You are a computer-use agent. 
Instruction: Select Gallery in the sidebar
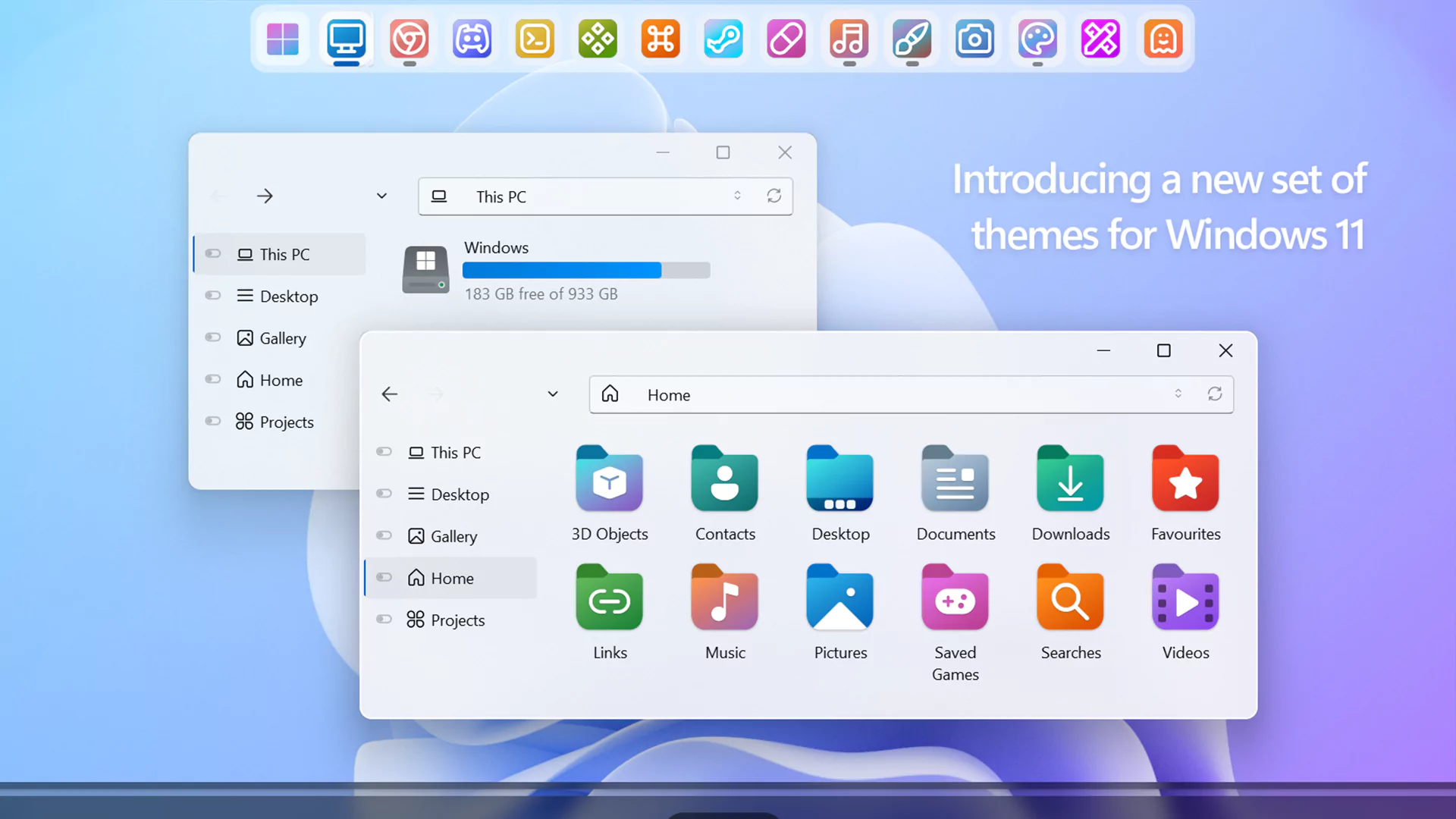453,535
